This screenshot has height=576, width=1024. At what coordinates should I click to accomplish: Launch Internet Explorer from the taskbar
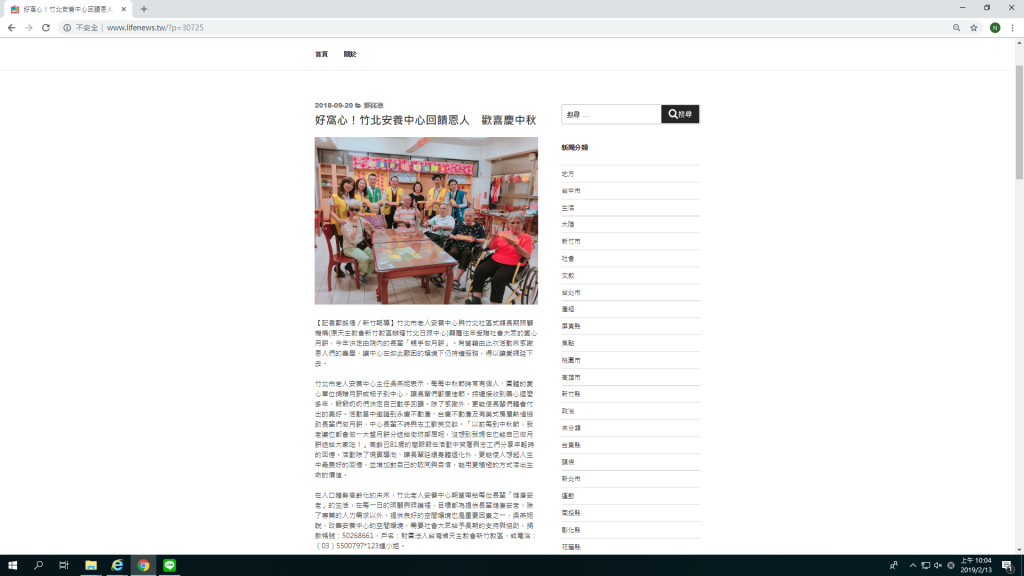(x=117, y=565)
